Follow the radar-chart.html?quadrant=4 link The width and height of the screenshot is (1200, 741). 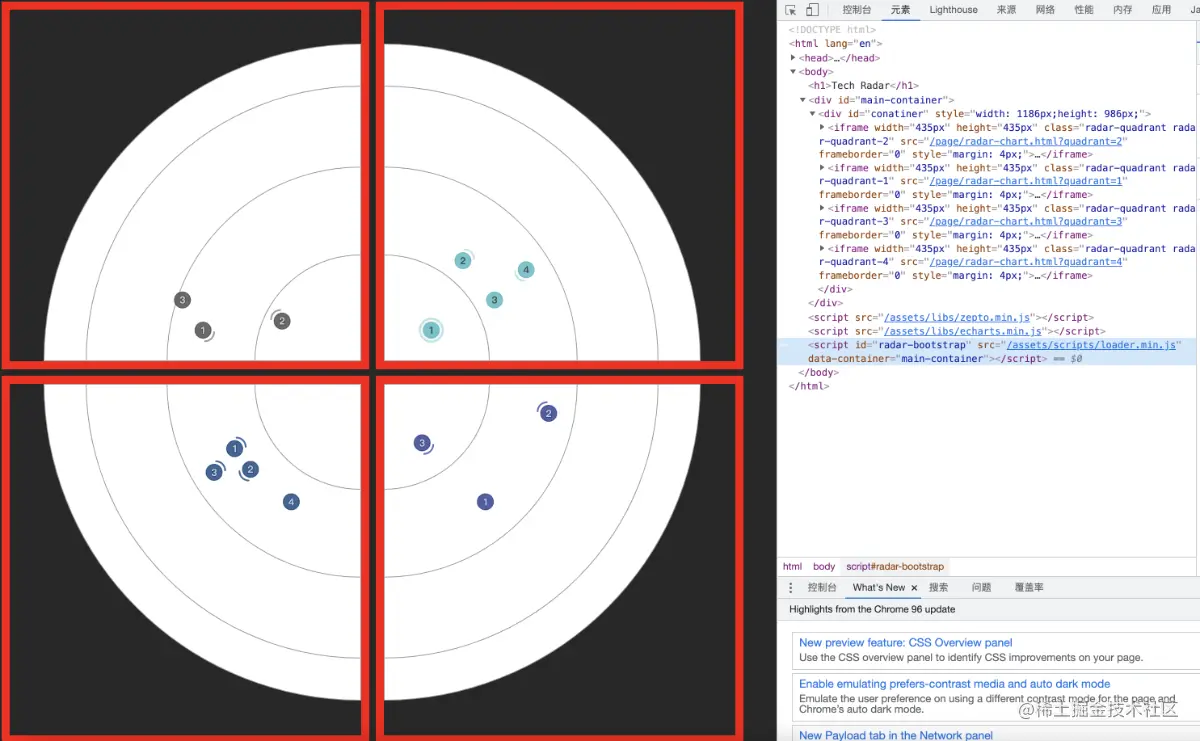[x=1027, y=262]
